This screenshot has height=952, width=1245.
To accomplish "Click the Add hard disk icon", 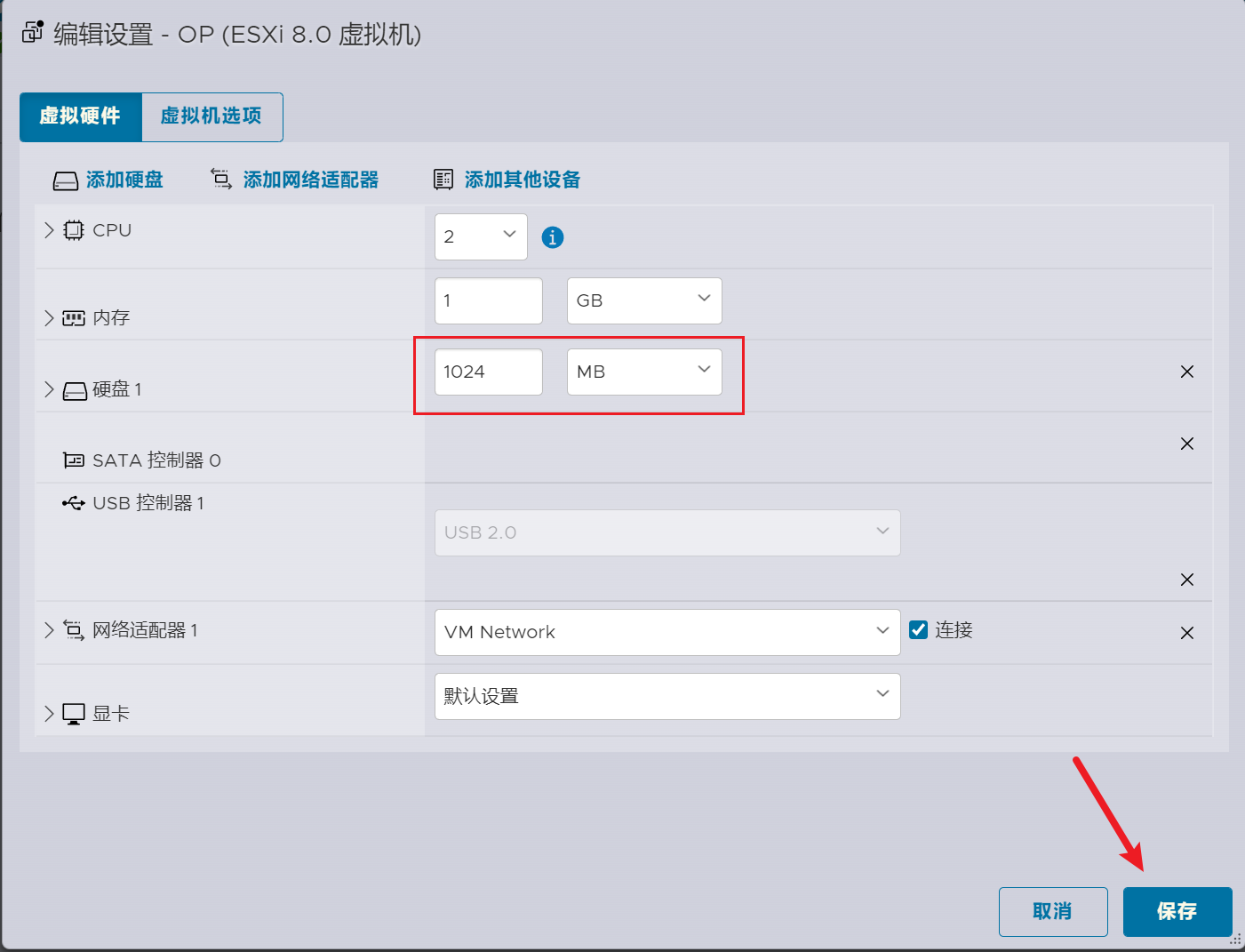I will (66, 180).
